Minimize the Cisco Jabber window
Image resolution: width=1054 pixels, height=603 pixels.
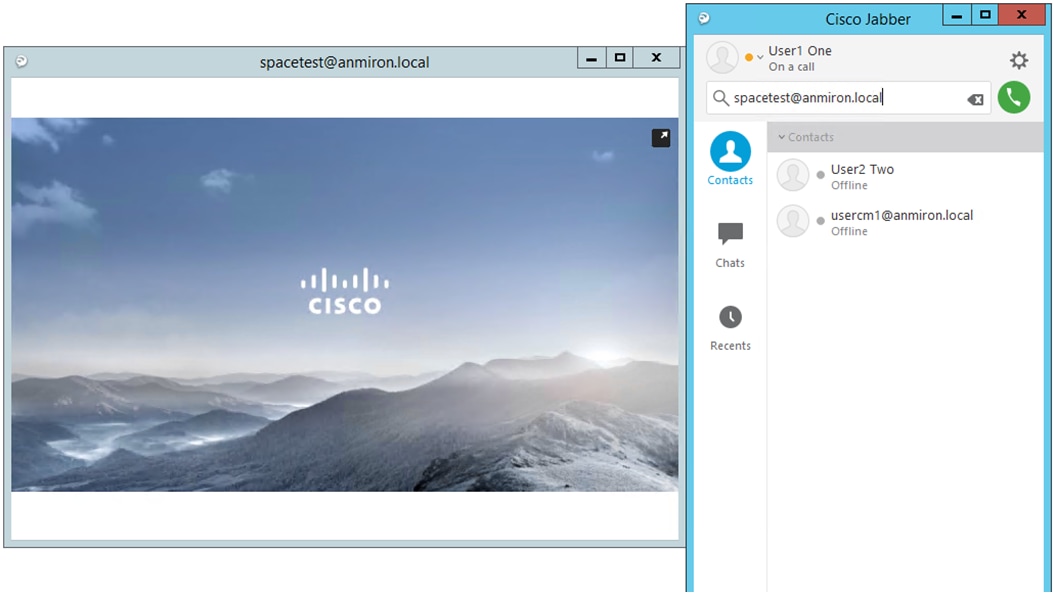(x=957, y=15)
